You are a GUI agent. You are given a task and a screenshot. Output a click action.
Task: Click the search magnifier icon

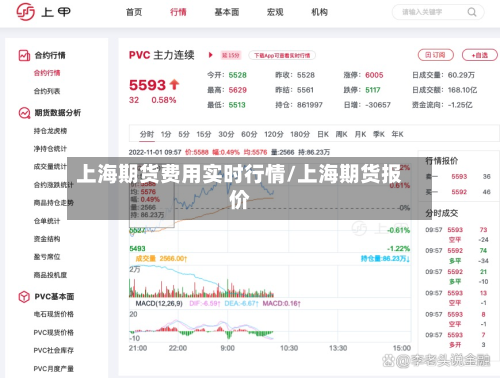472,12
